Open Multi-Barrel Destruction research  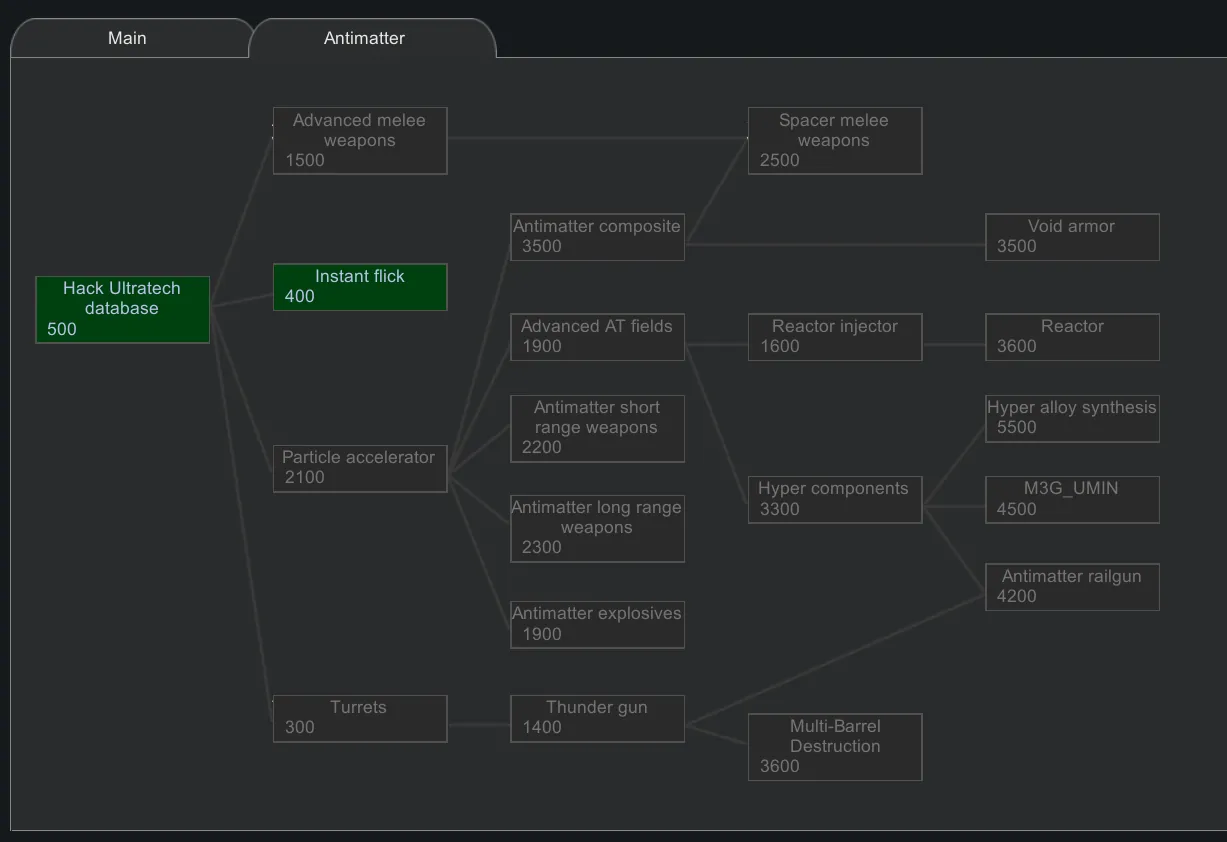[834, 747]
